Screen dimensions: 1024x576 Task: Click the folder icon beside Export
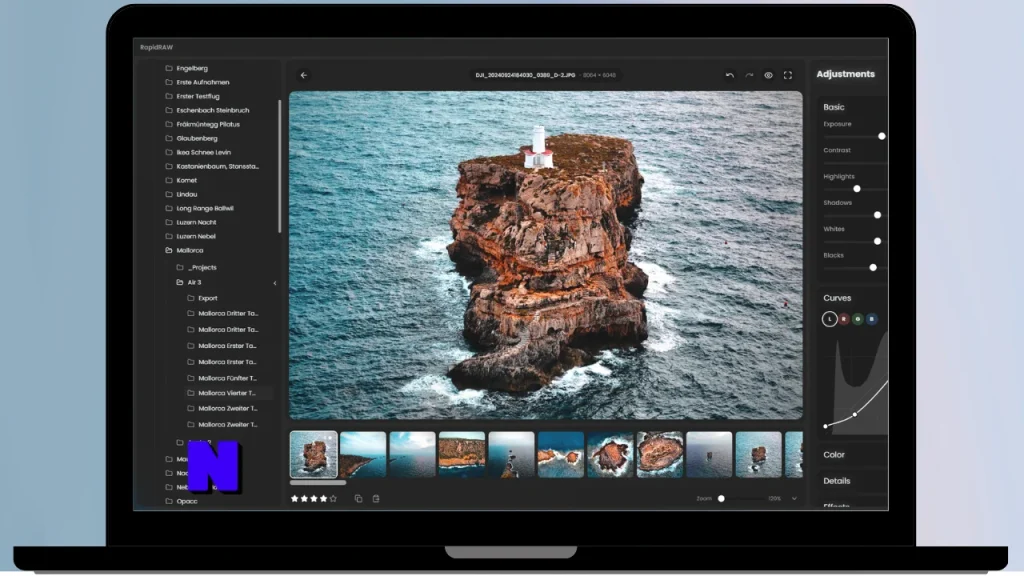click(191, 298)
